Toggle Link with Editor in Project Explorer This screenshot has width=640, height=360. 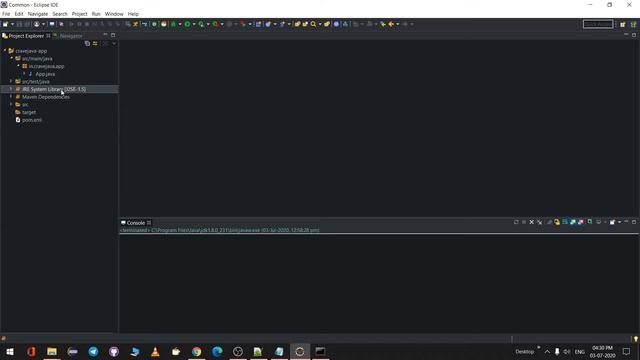point(95,43)
